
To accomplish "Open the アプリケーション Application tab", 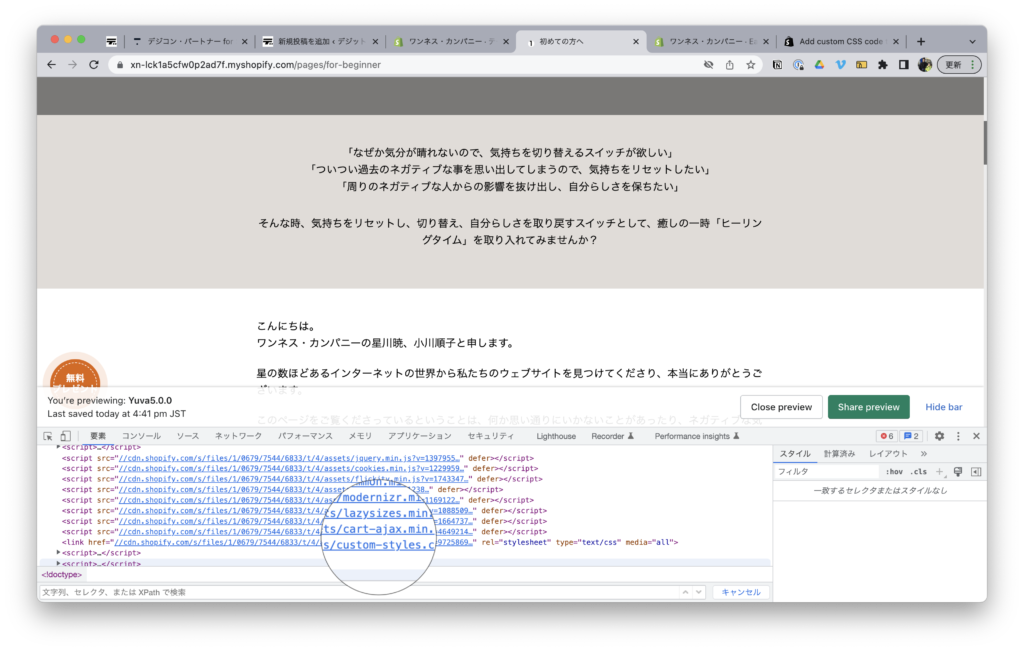I will click(x=420, y=436).
